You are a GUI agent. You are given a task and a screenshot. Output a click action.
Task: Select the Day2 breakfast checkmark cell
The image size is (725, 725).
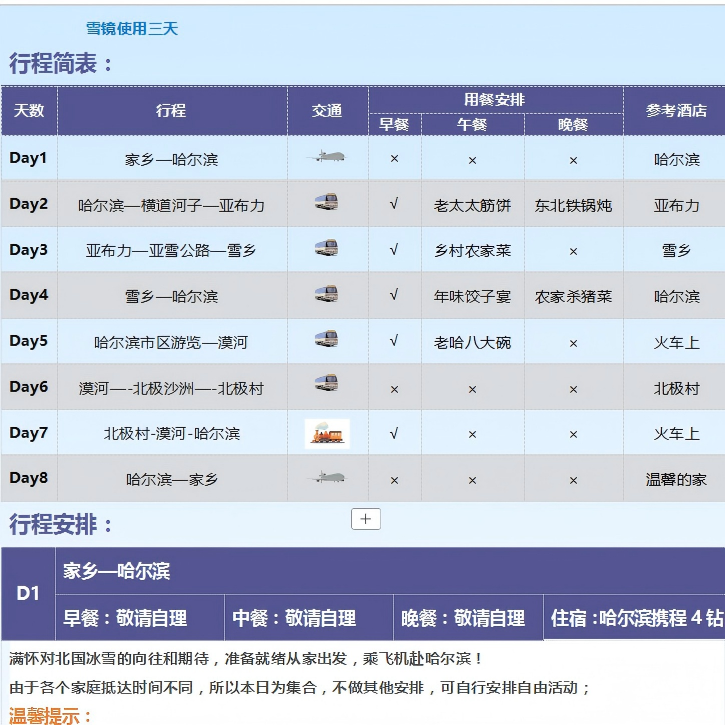[x=394, y=204]
